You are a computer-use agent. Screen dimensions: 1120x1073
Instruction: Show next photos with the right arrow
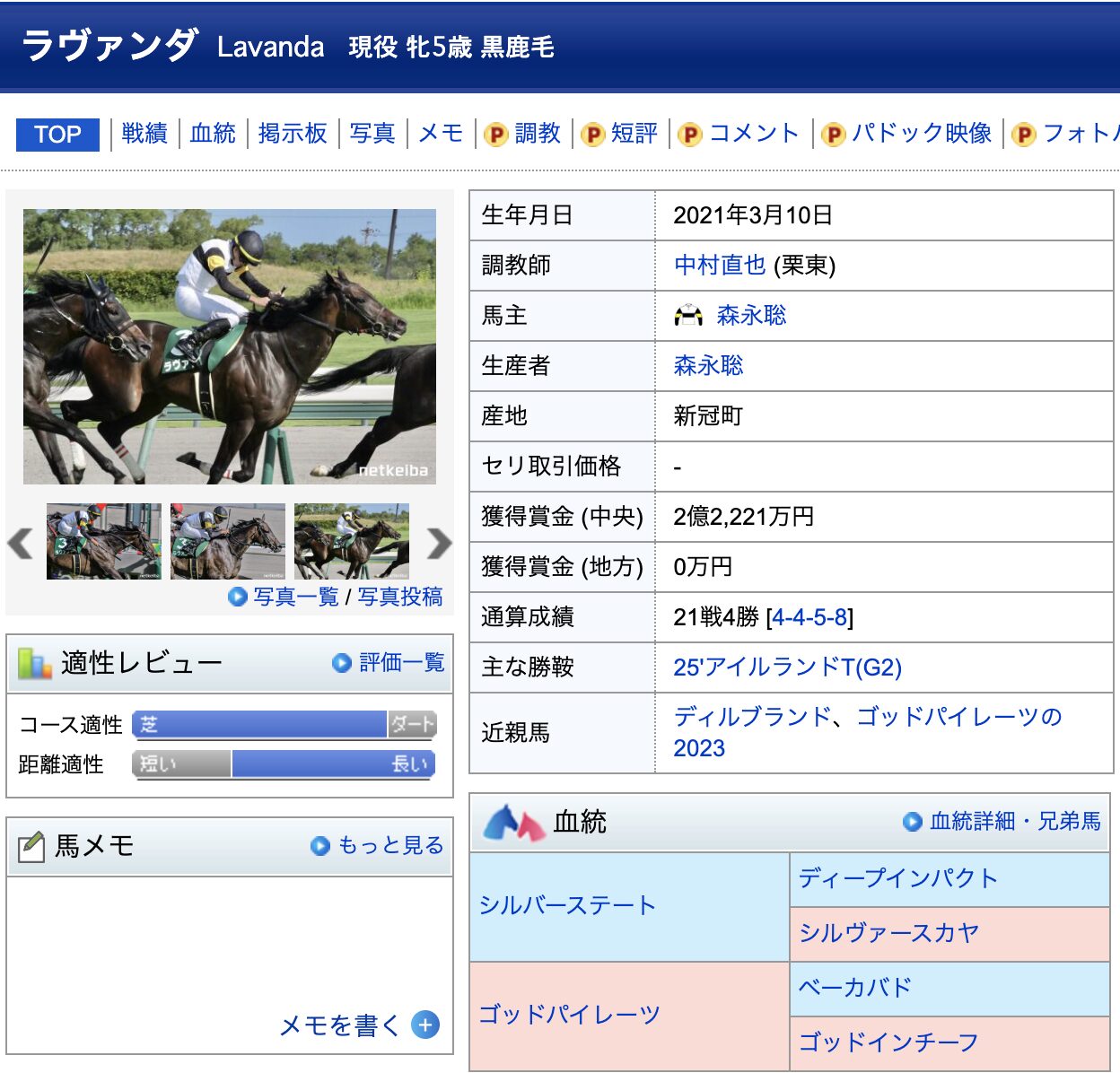[x=439, y=543]
